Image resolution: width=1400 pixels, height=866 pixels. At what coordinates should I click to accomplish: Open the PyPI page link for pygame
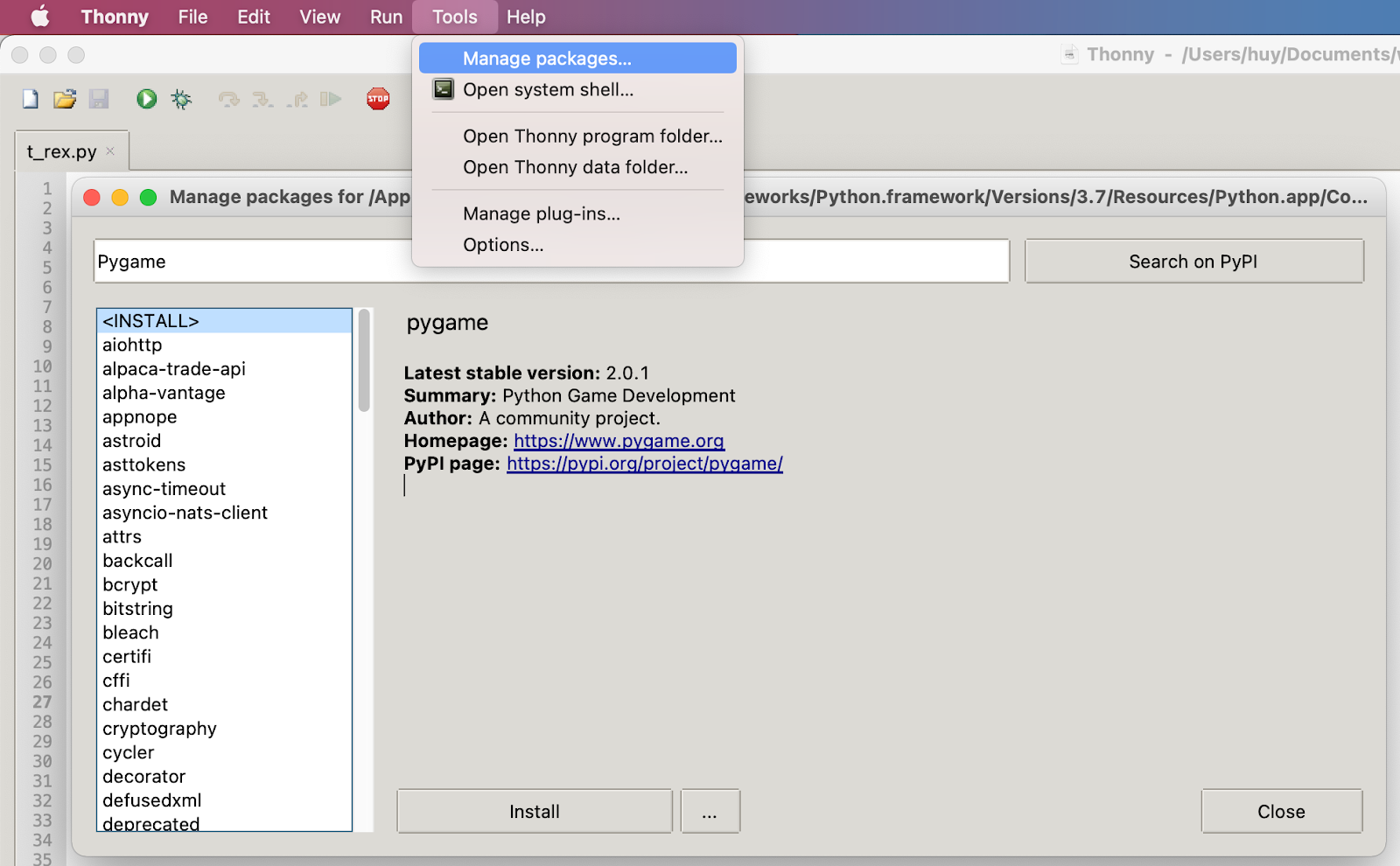645,464
